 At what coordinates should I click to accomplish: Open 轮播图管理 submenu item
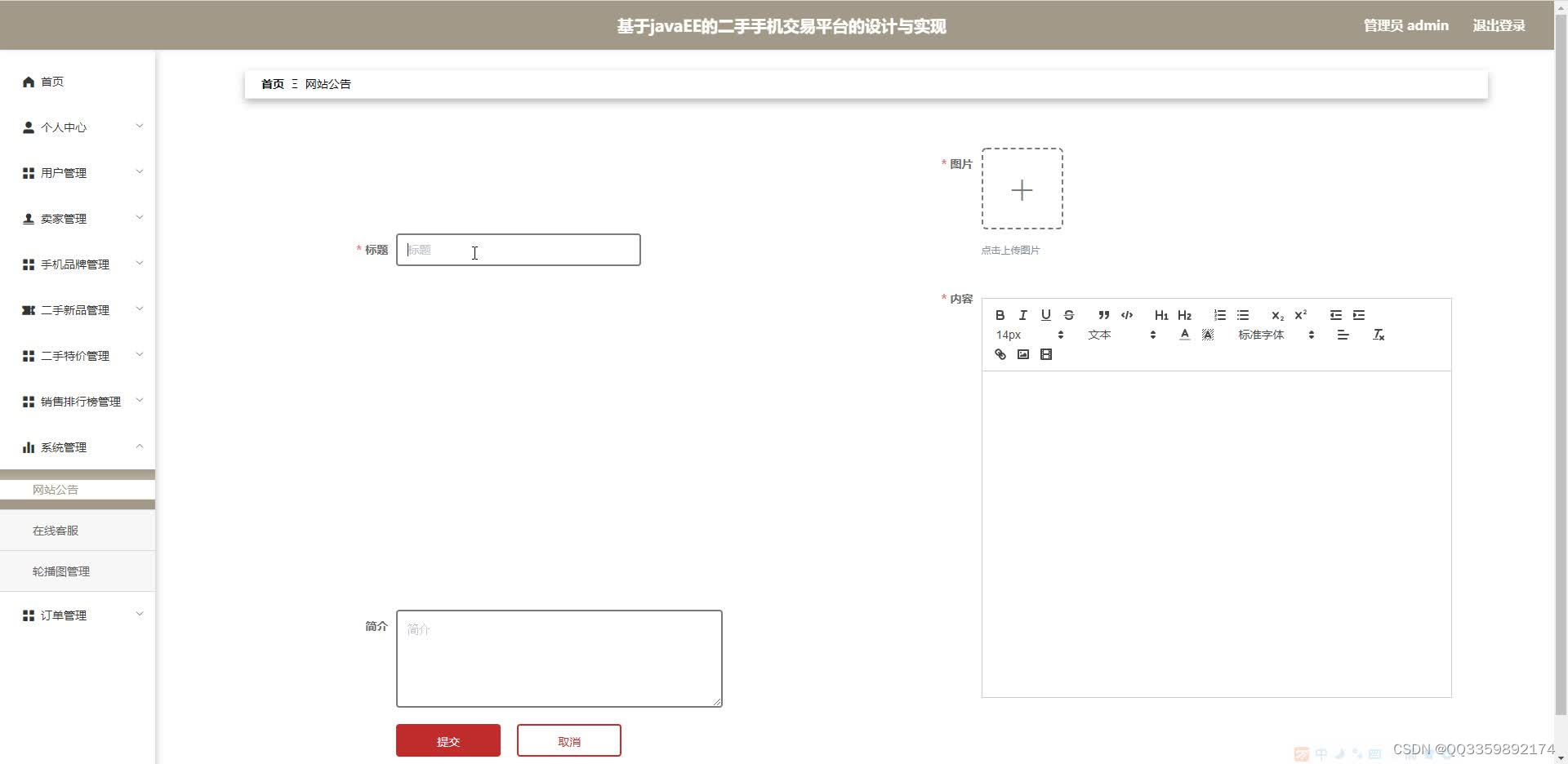pos(78,571)
